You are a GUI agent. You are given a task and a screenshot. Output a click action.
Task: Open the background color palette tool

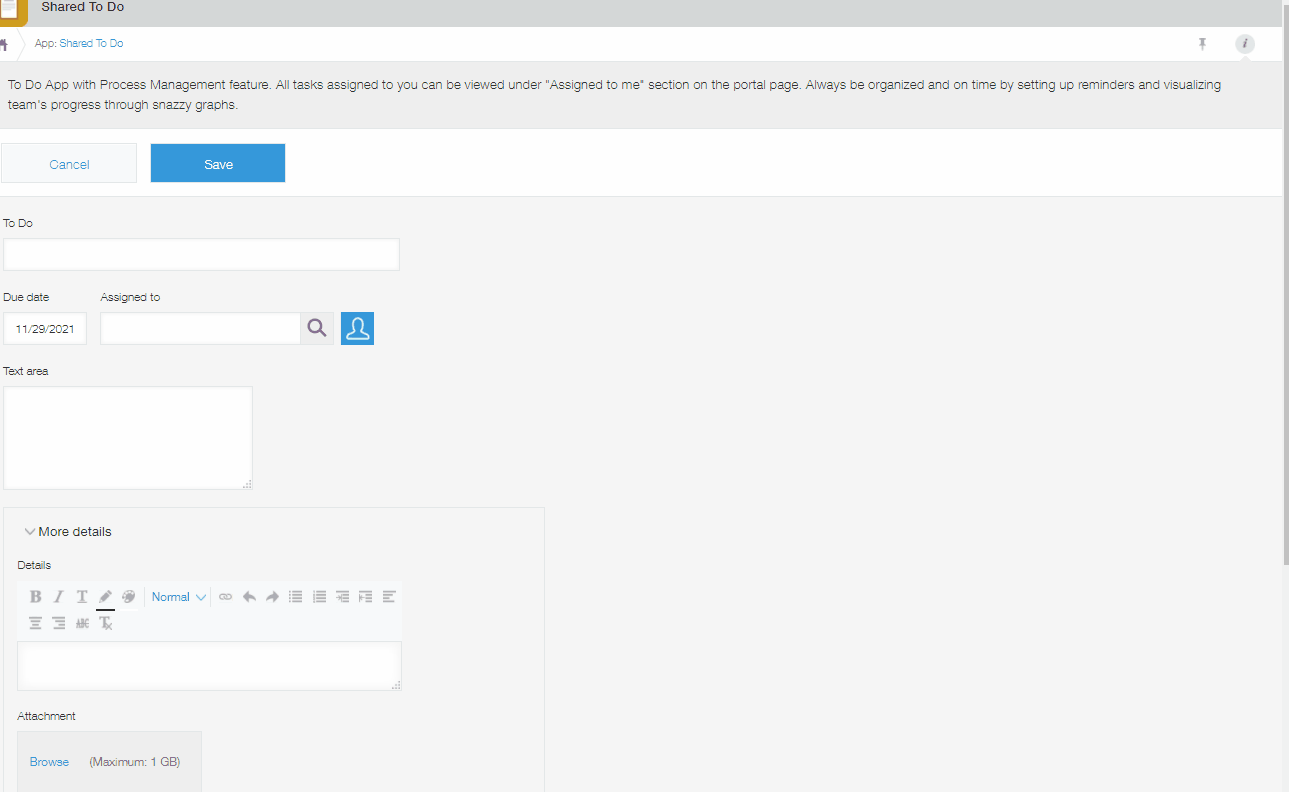click(129, 597)
